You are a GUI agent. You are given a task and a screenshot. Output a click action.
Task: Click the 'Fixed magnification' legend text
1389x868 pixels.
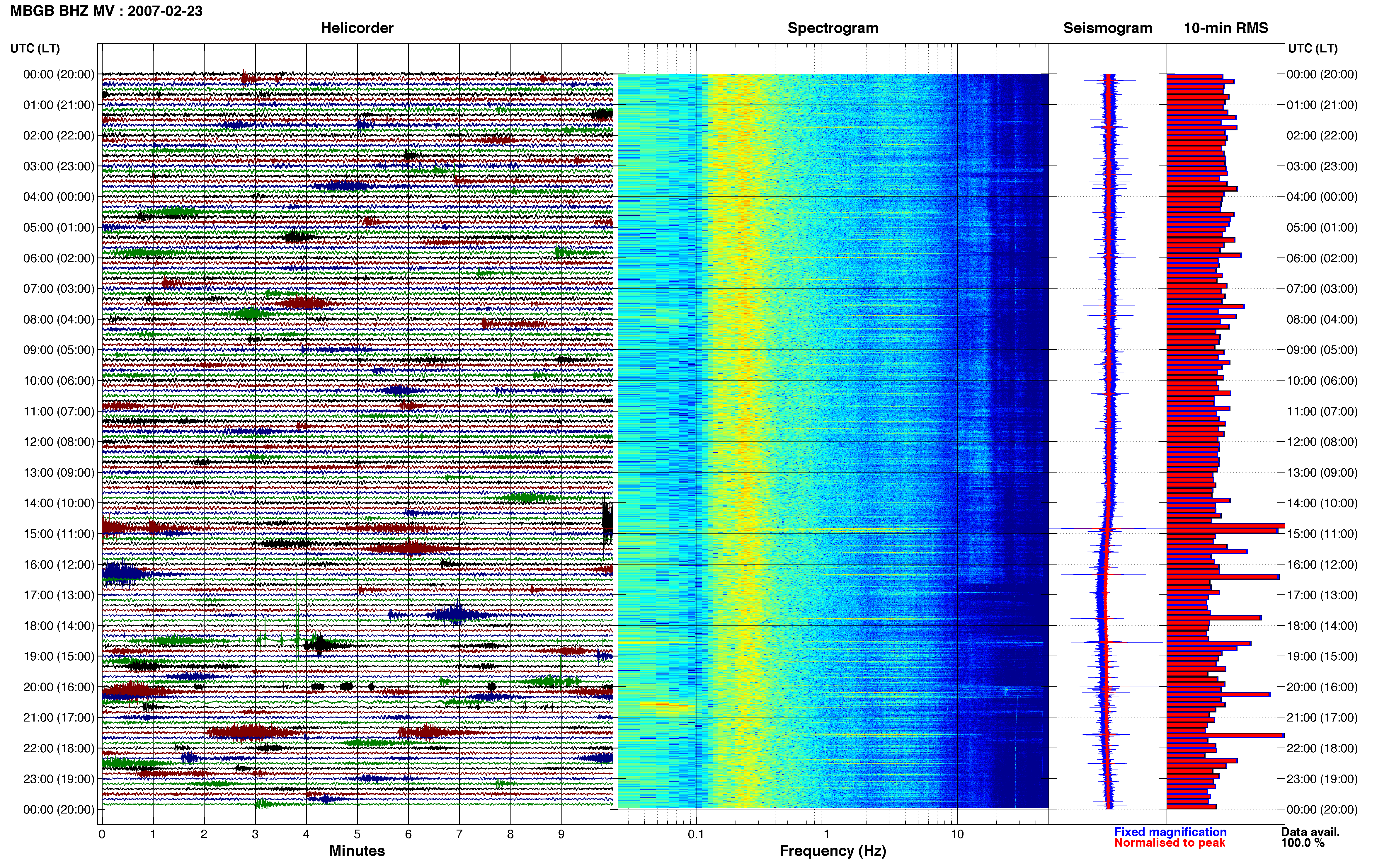[1170, 833]
